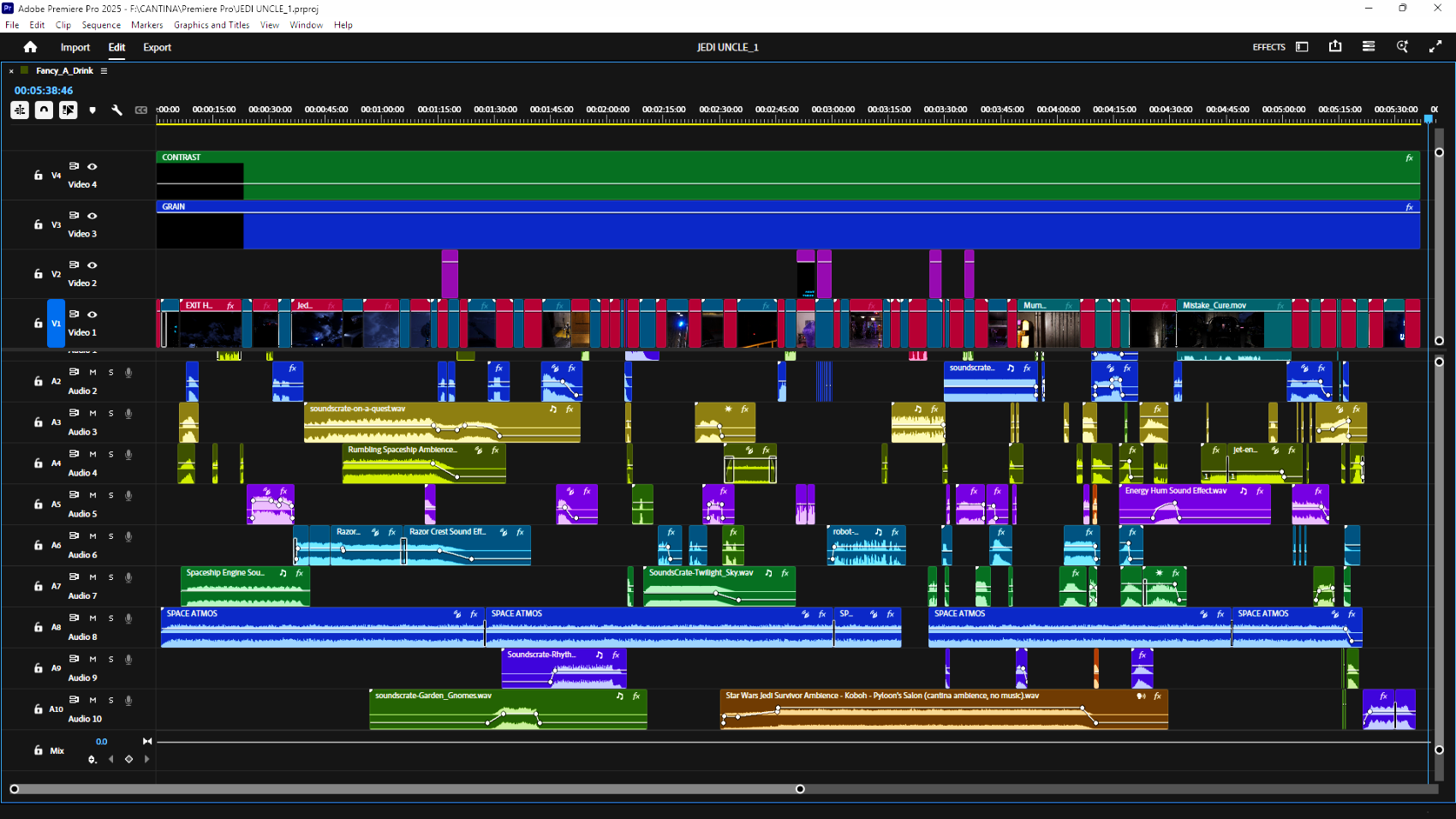1456x819 pixels.
Task: Click the Quick Export share icon
Action: coord(1335,47)
